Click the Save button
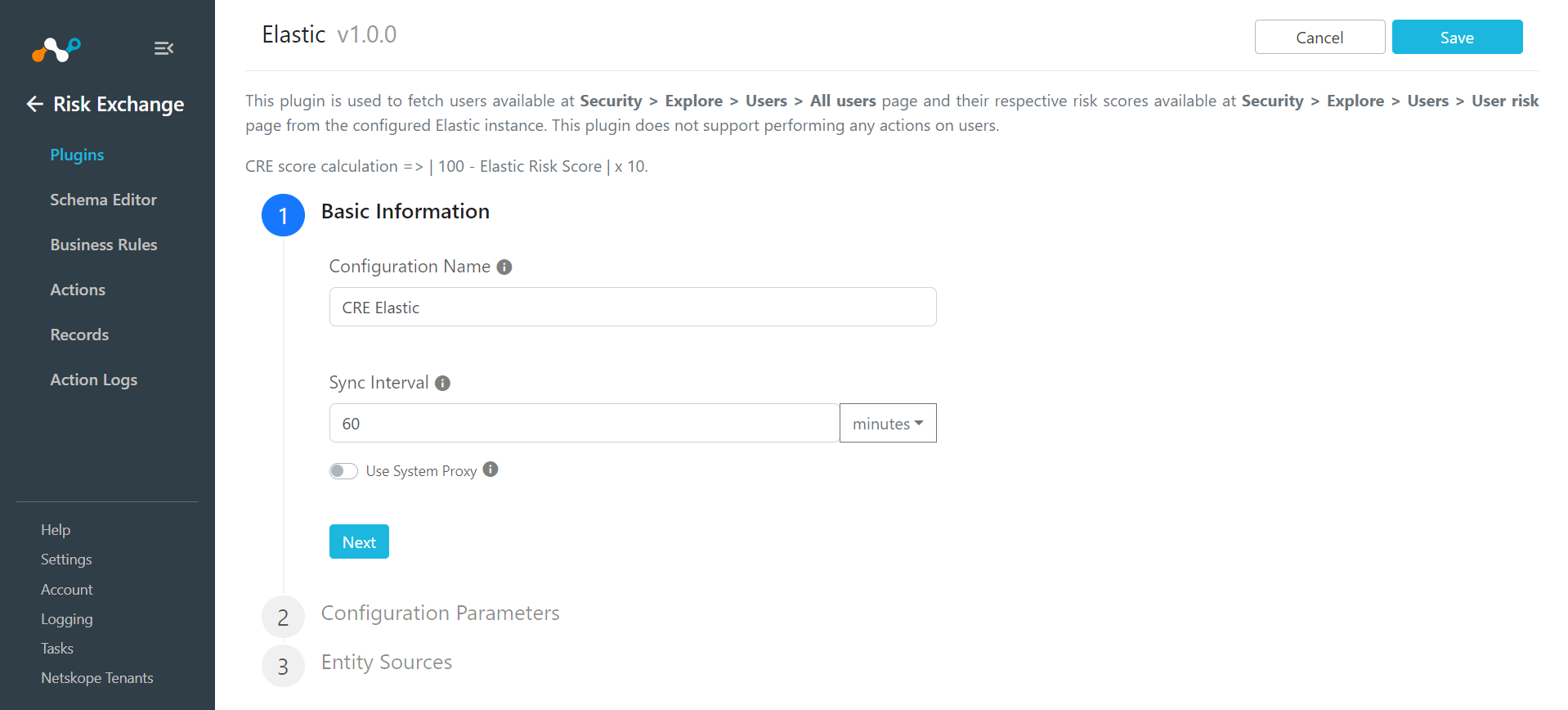This screenshot has width=1568, height=710. click(x=1457, y=37)
